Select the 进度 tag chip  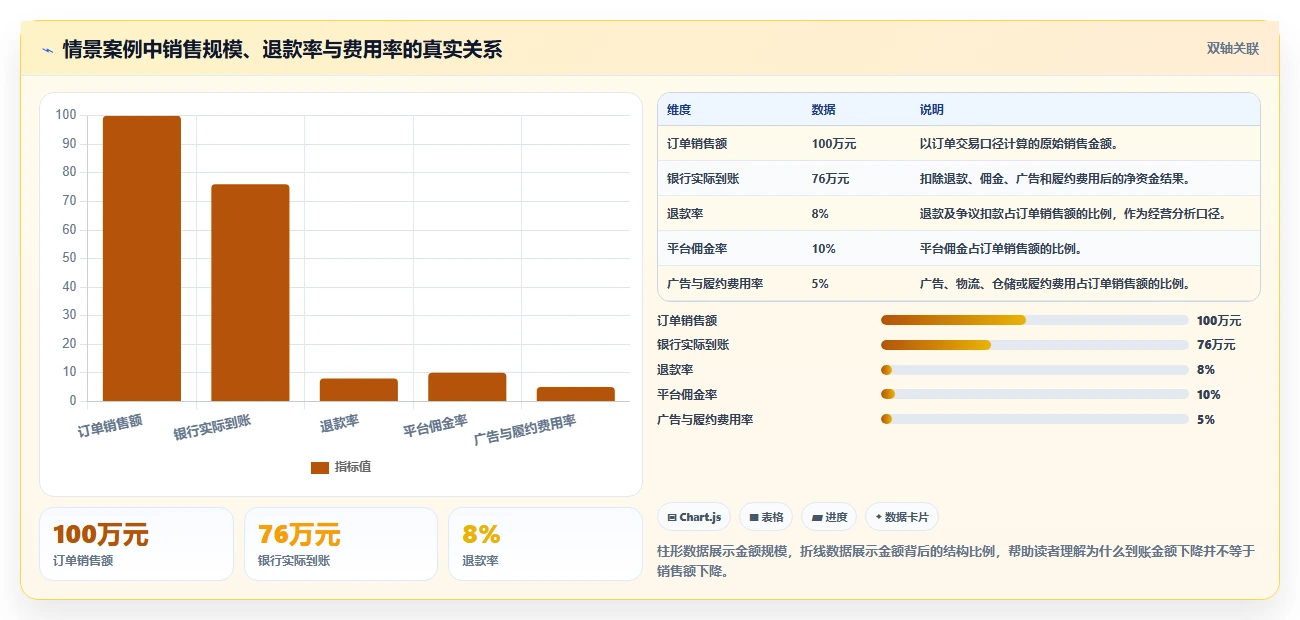[830, 517]
